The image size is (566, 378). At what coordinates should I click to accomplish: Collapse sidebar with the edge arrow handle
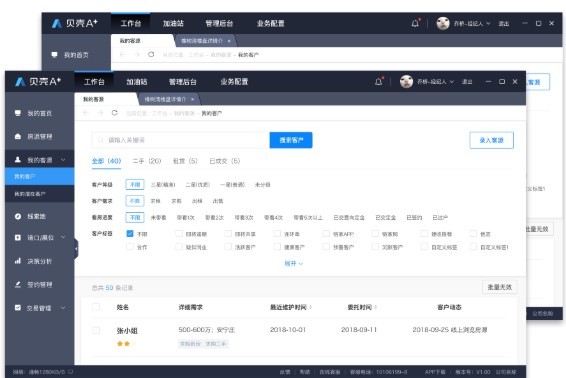76,248
